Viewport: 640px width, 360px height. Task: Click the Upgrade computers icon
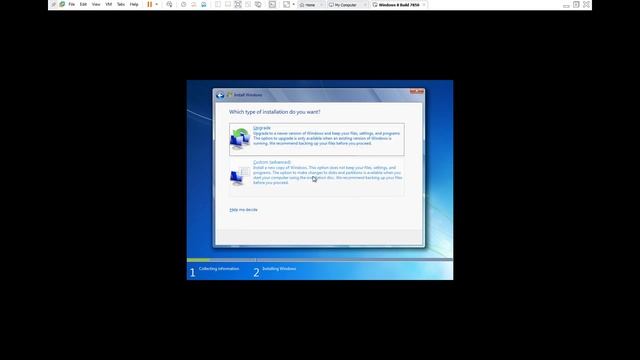pos(240,139)
